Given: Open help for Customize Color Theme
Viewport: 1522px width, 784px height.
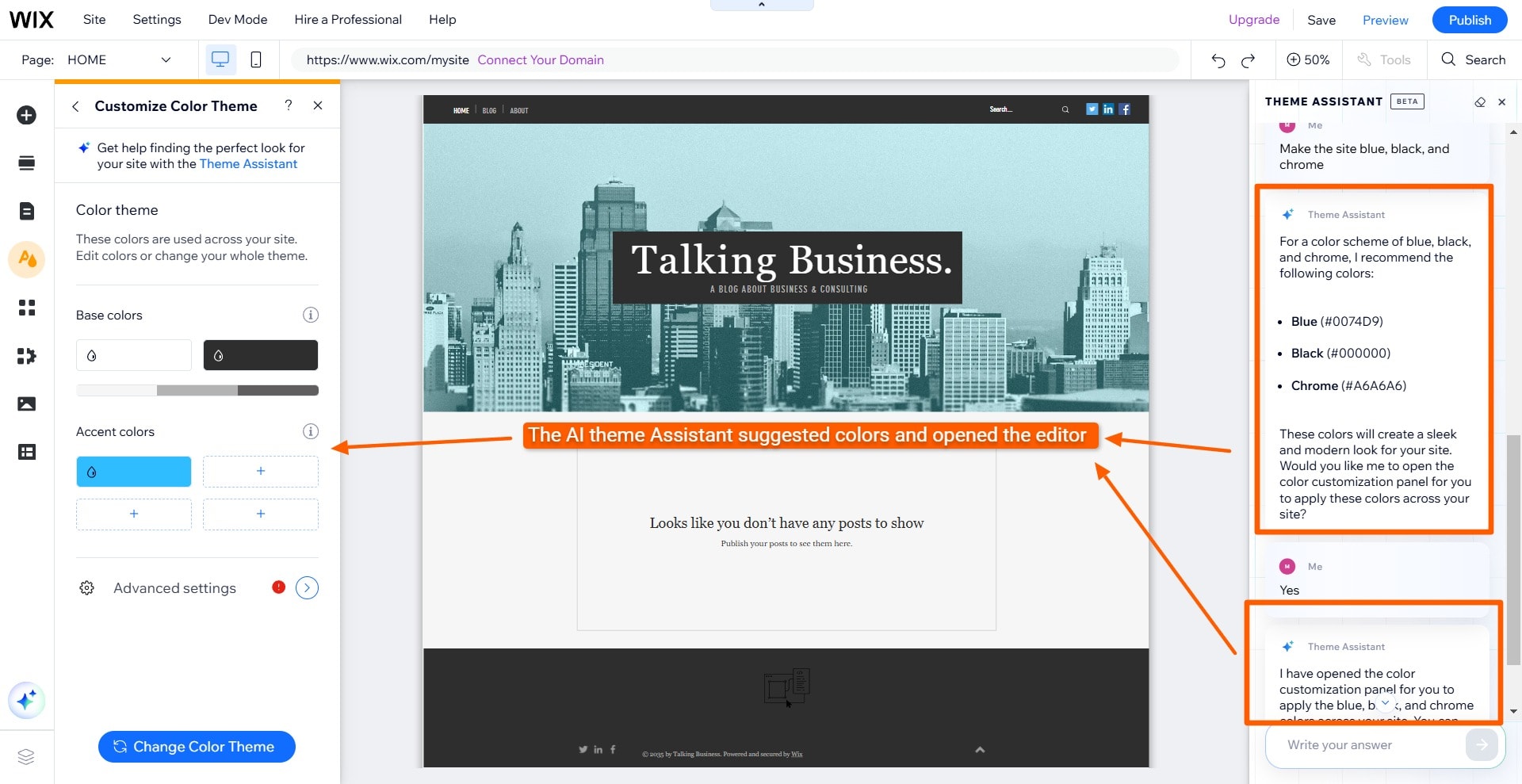Looking at the screenshot, I should 289,105.
